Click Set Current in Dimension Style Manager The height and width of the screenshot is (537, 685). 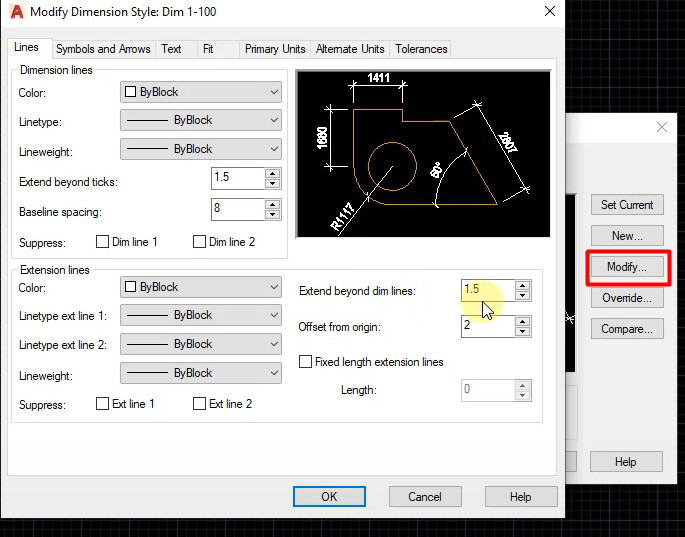click(627, 204)
